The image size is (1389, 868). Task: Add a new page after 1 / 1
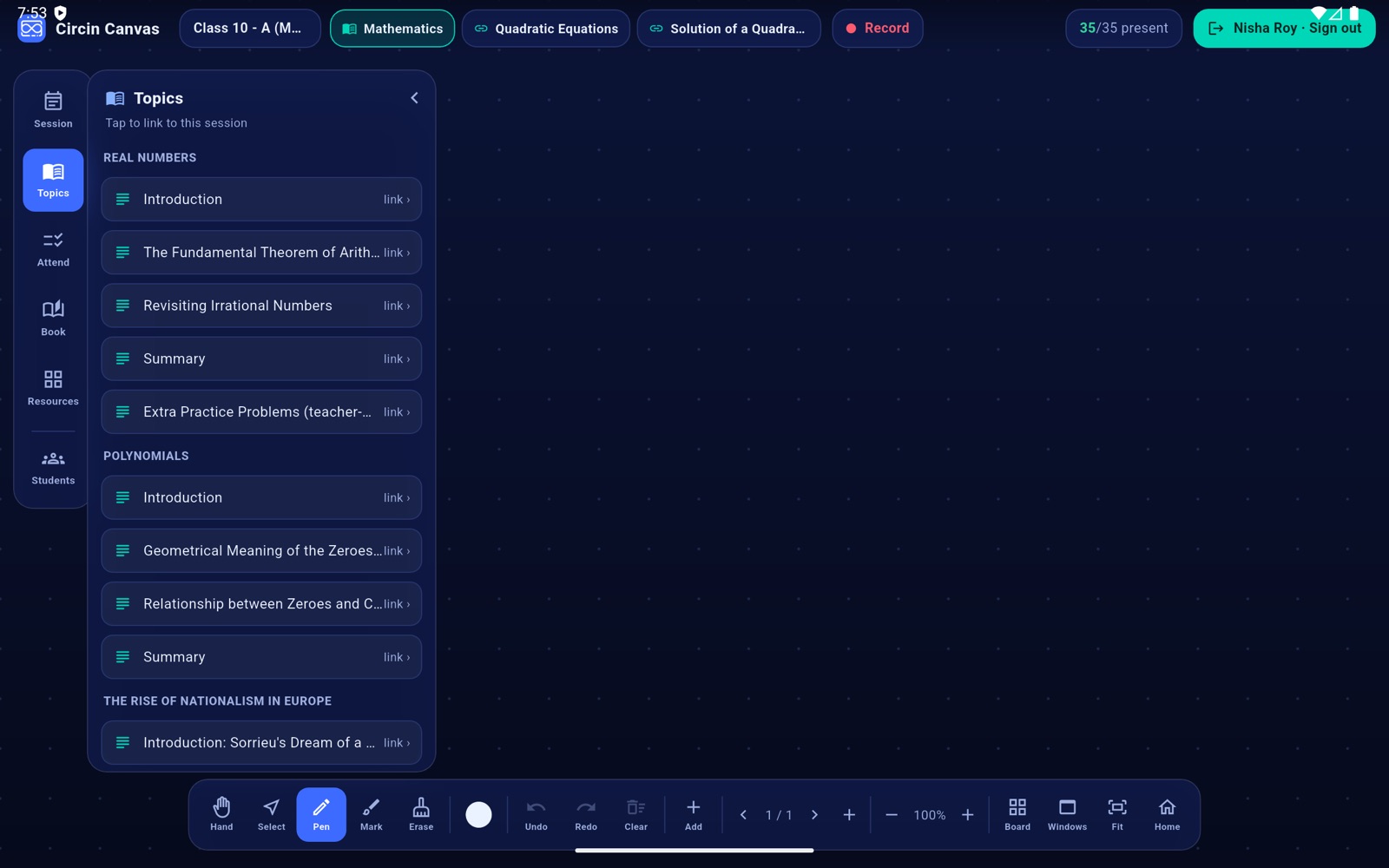coord(849,814)
